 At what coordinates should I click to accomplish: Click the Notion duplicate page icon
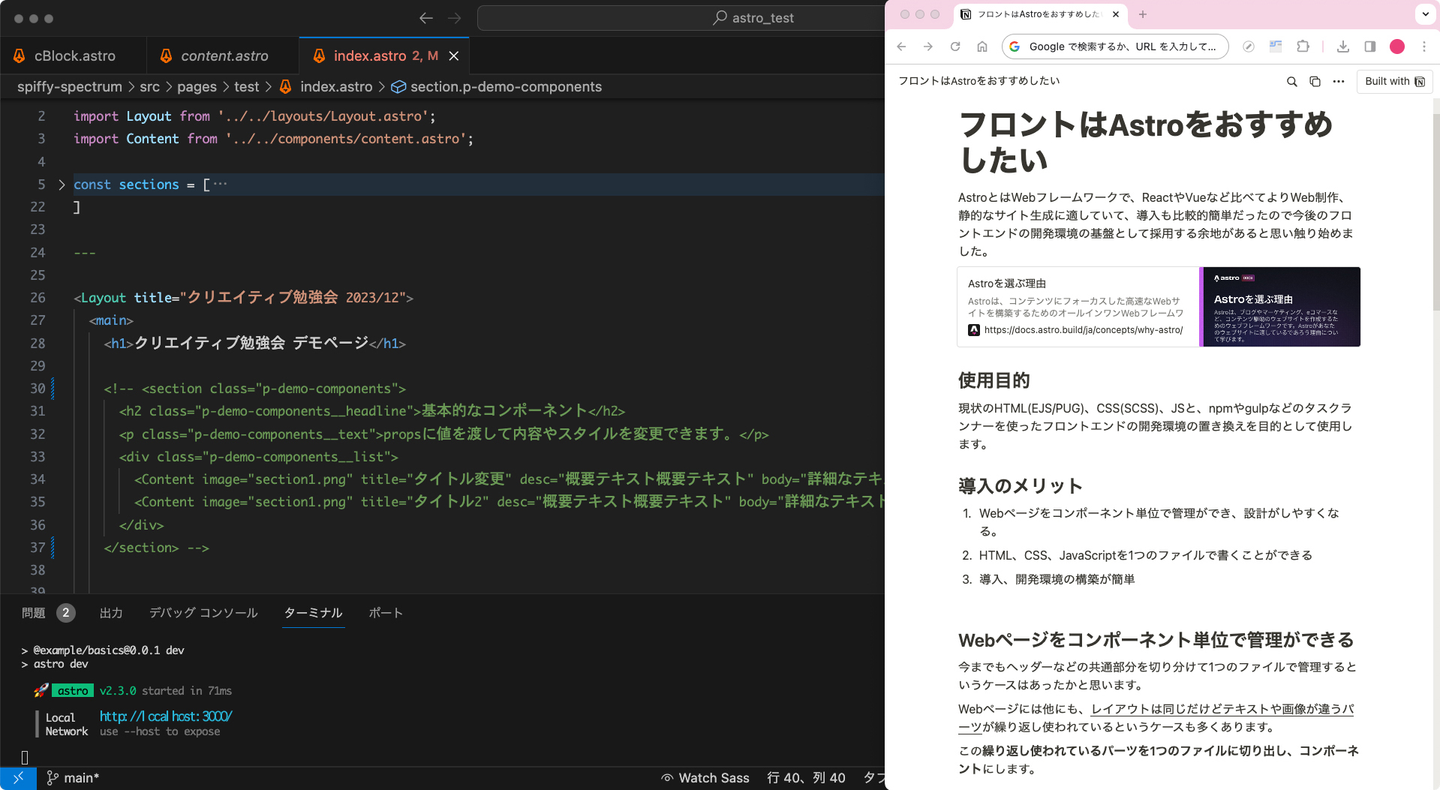(1315, 81)
